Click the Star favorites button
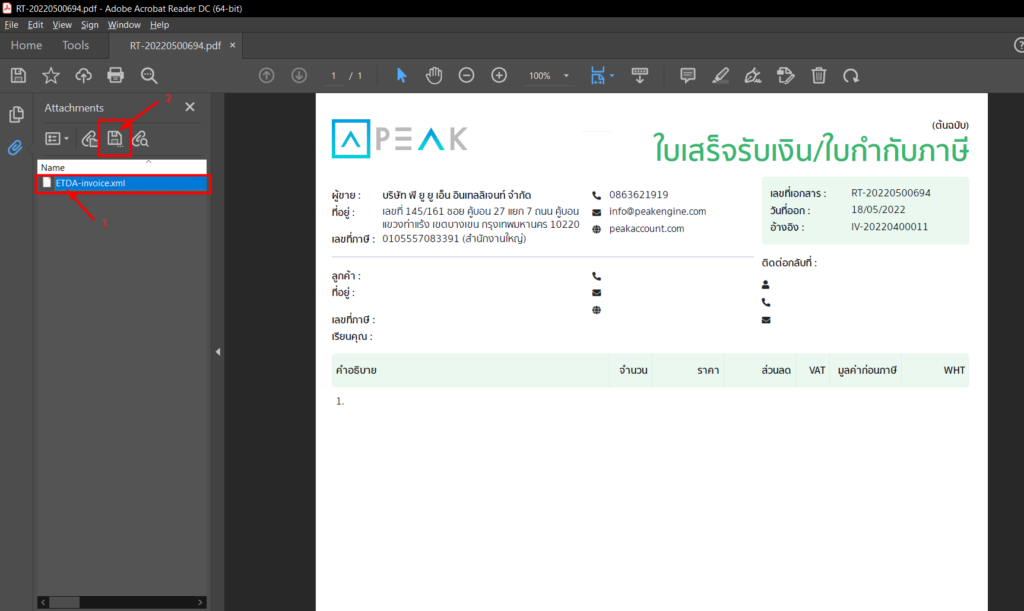This screenshot has width=1024, height=611. pos(49,75)
